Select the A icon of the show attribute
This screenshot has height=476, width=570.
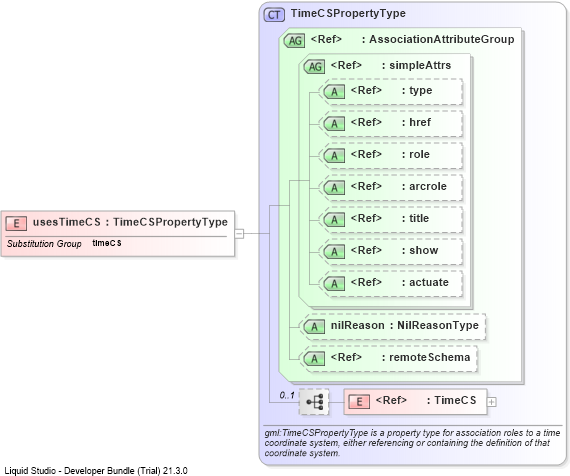[x=334, y=252]
